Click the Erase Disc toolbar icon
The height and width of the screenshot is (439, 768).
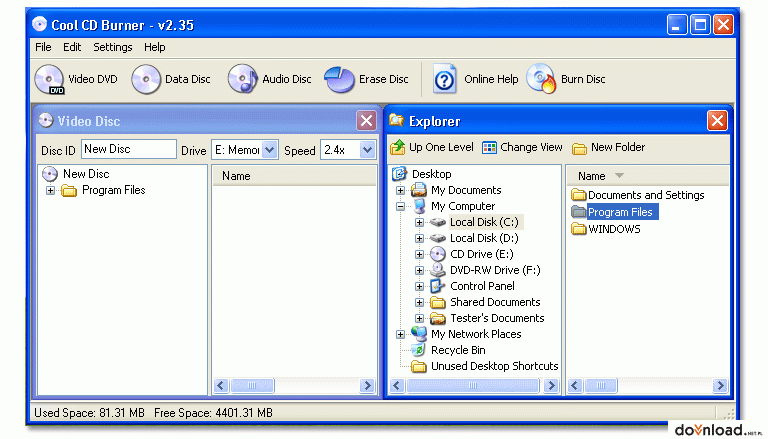coord(339,79)
